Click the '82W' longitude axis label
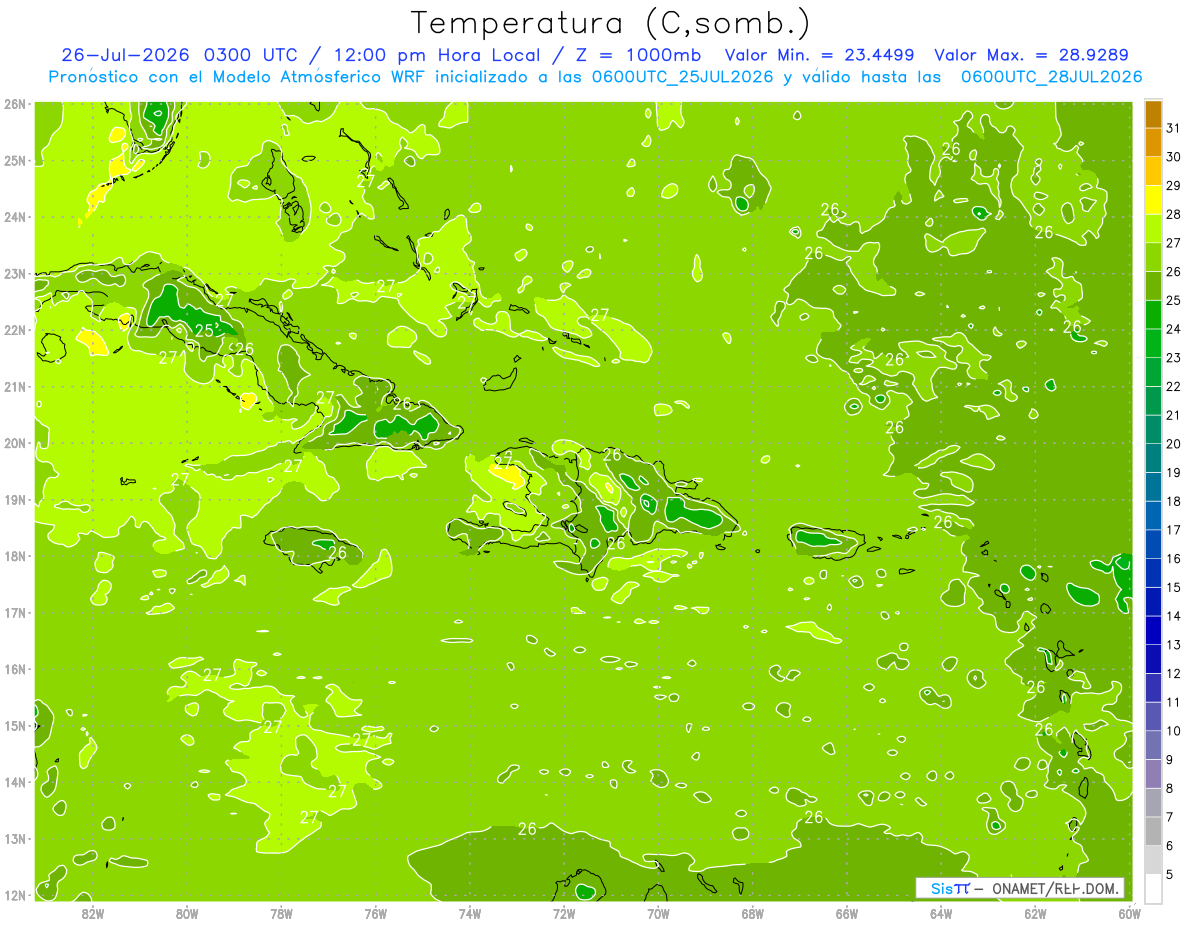The height and width of the screenshot is (927, 1200). pos(93,913)
